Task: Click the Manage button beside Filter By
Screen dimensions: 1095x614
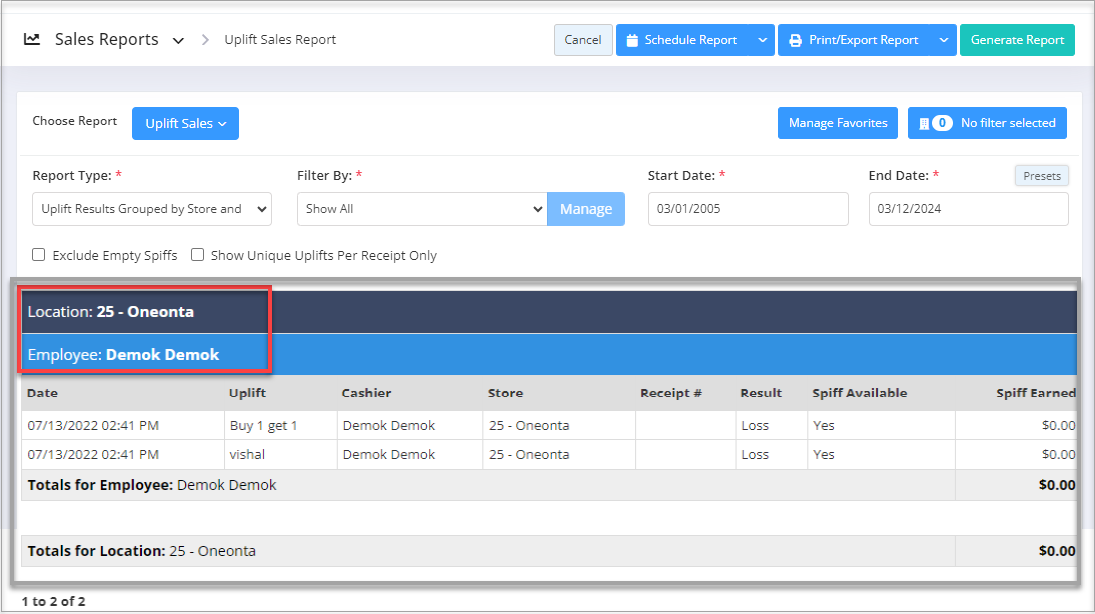Action: point(586,209)
